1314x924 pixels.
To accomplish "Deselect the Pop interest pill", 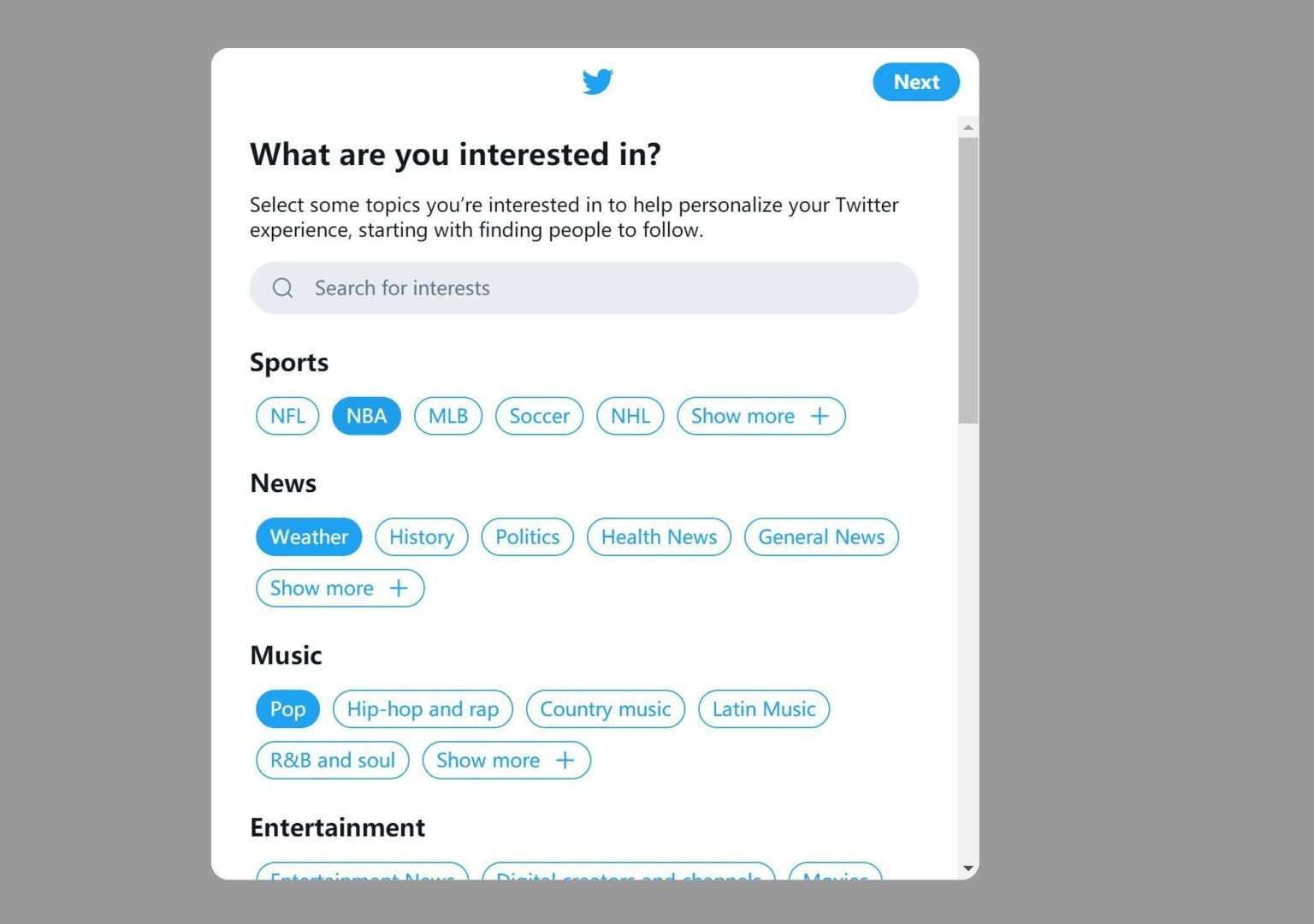I will click(287, 708).
